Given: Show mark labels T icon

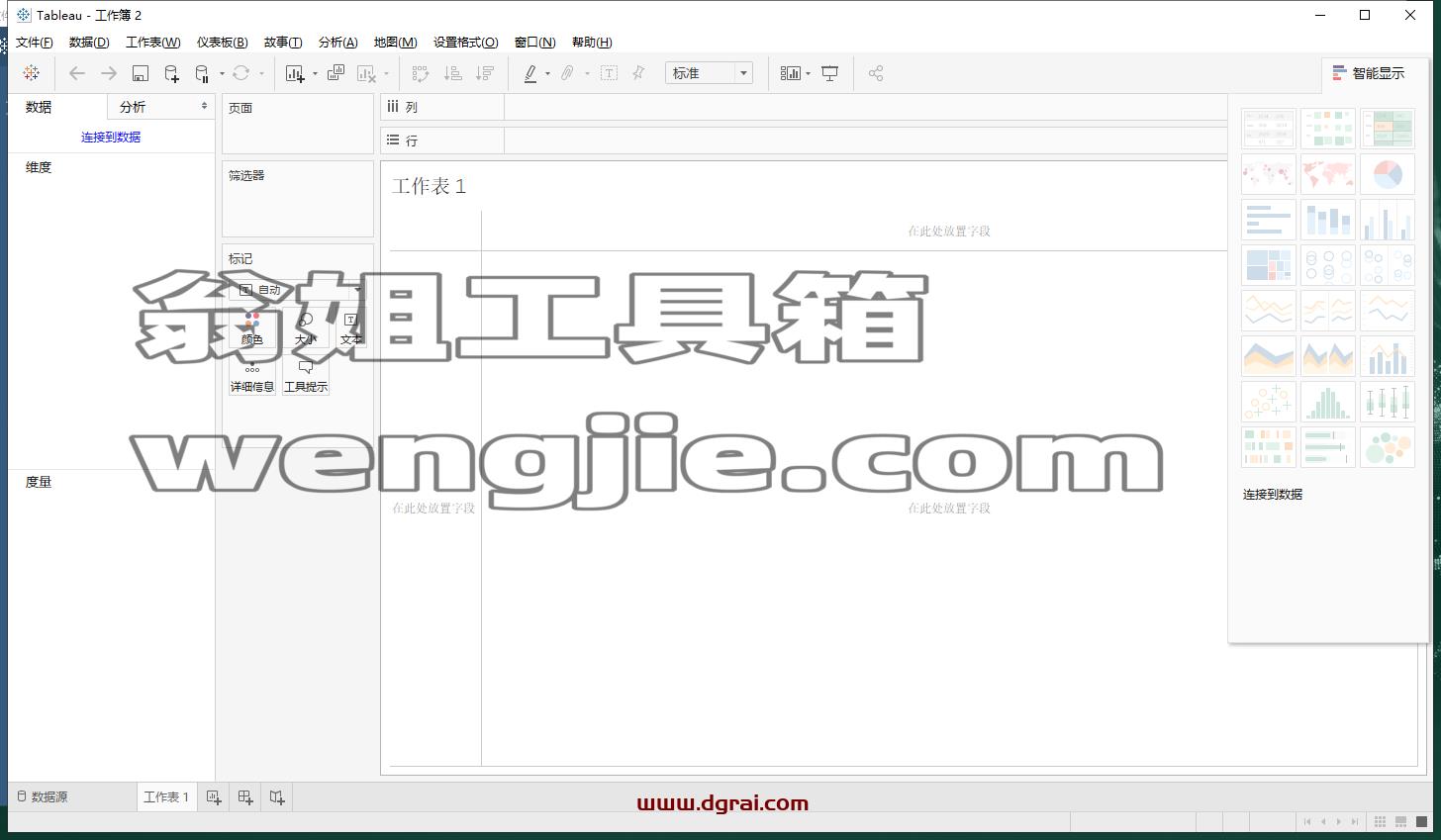Looking at the screenshot, I should [609, 73].
